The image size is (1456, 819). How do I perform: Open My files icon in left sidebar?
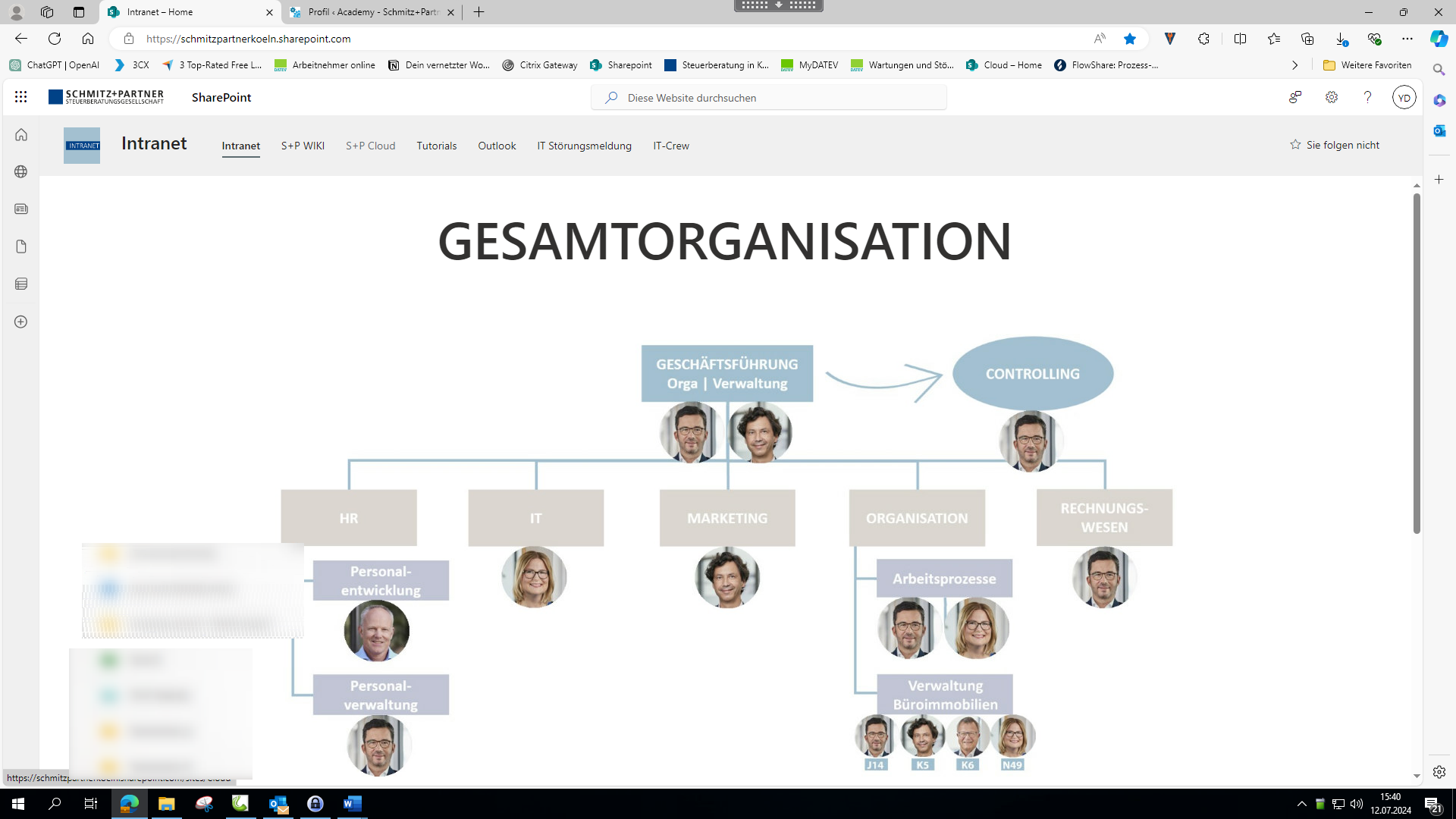(x=21, y=246)
